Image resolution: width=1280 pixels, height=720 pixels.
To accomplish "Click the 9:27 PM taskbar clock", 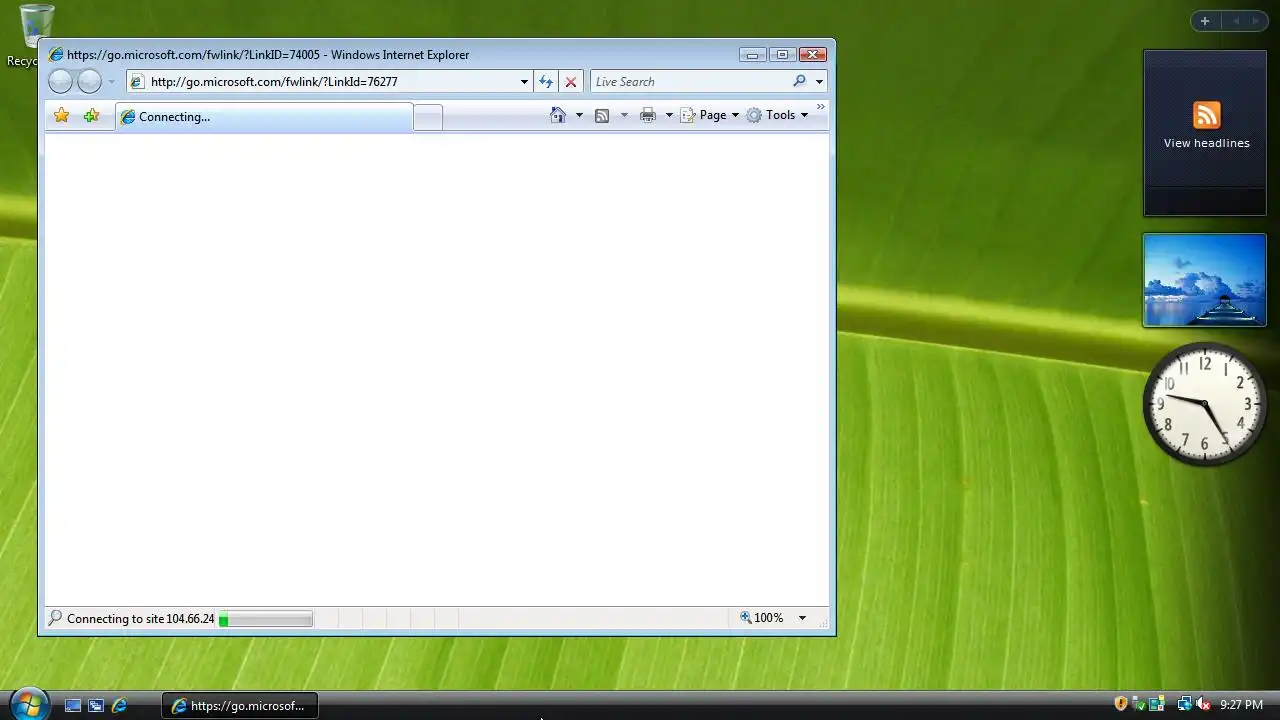I will pos(1241,705).
